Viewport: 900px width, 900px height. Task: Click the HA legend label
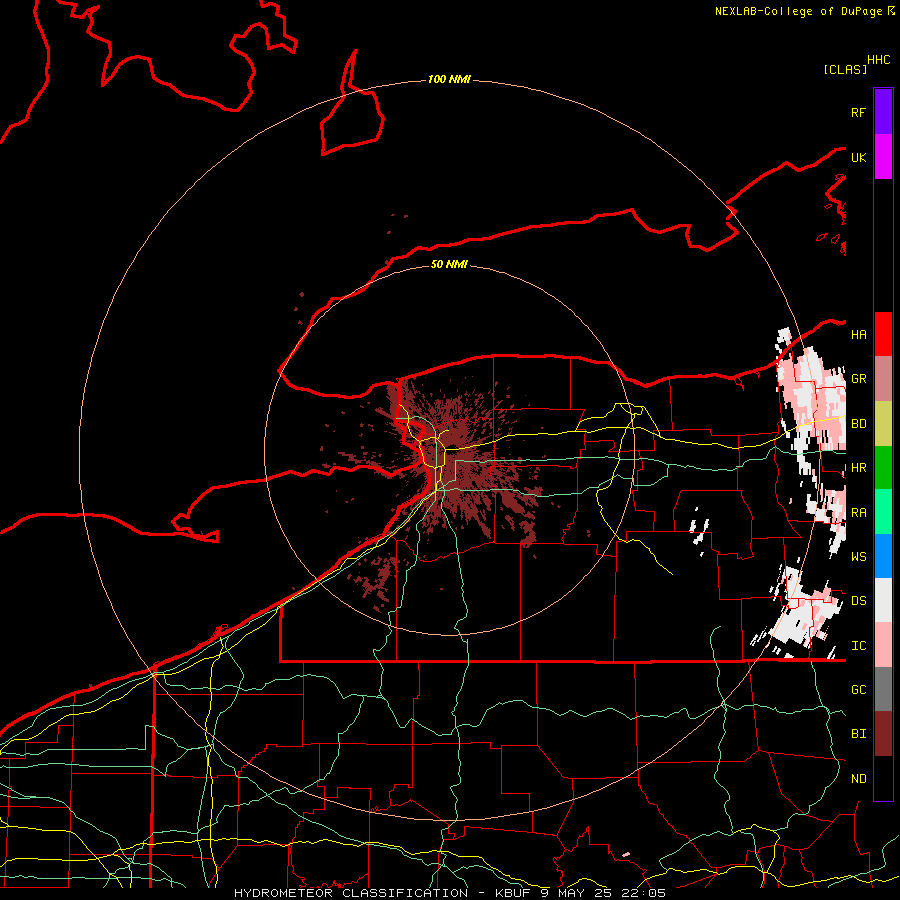point(858,334)
